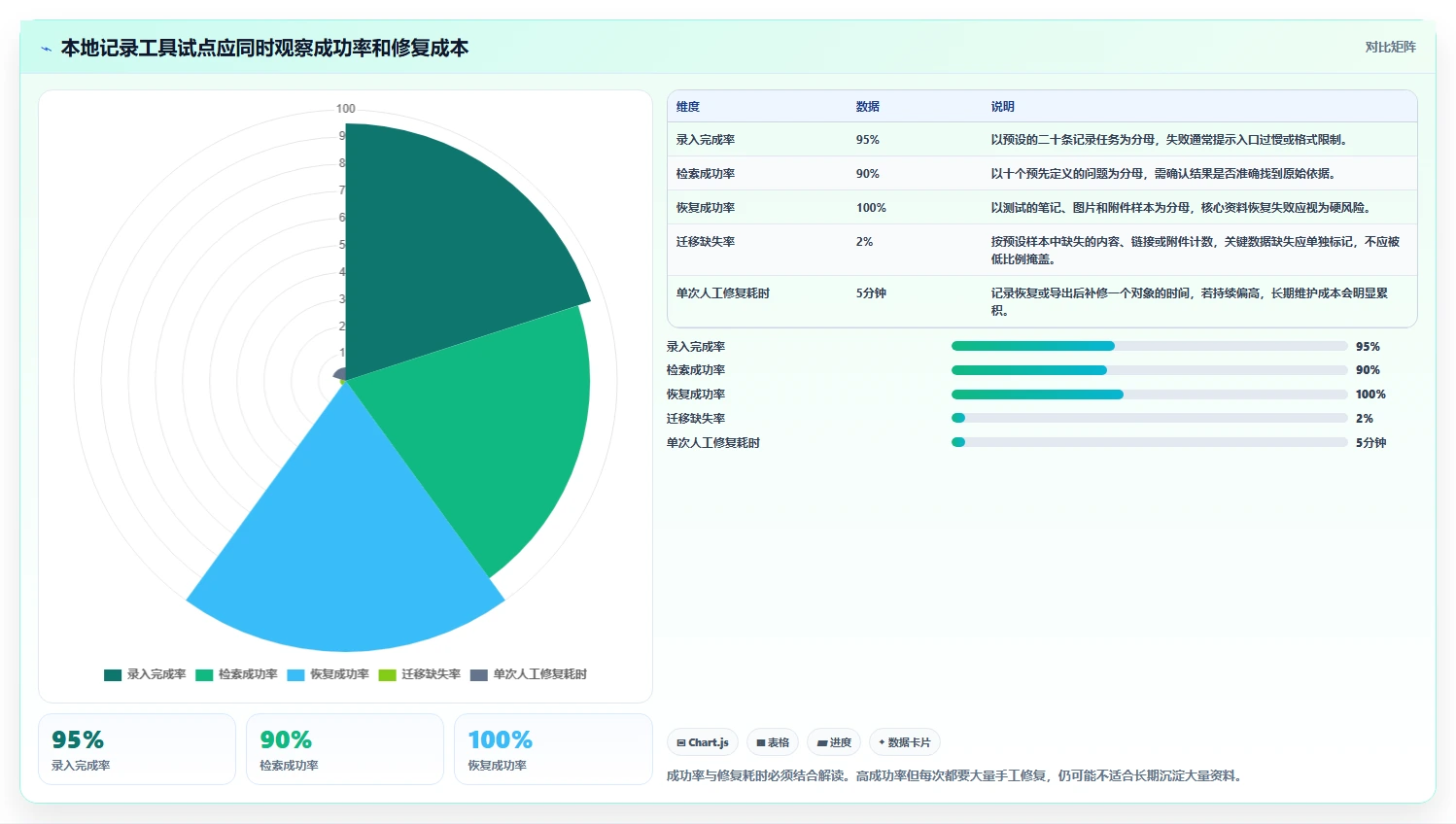
Task: Toggle the 迁移缺失率 legend item
Action: click(419, 674)
